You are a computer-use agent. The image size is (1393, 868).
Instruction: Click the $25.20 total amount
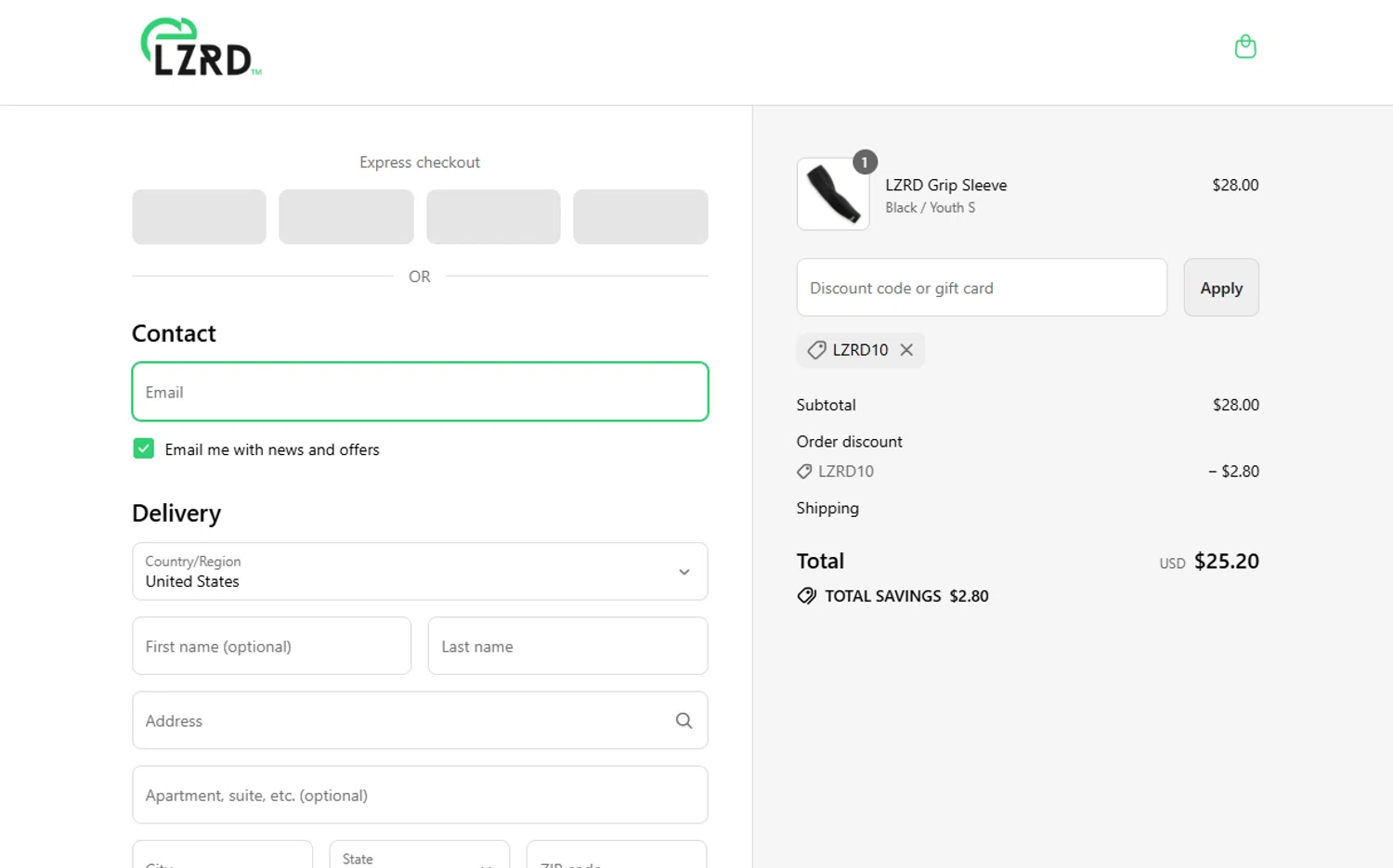pos(1227,562)
